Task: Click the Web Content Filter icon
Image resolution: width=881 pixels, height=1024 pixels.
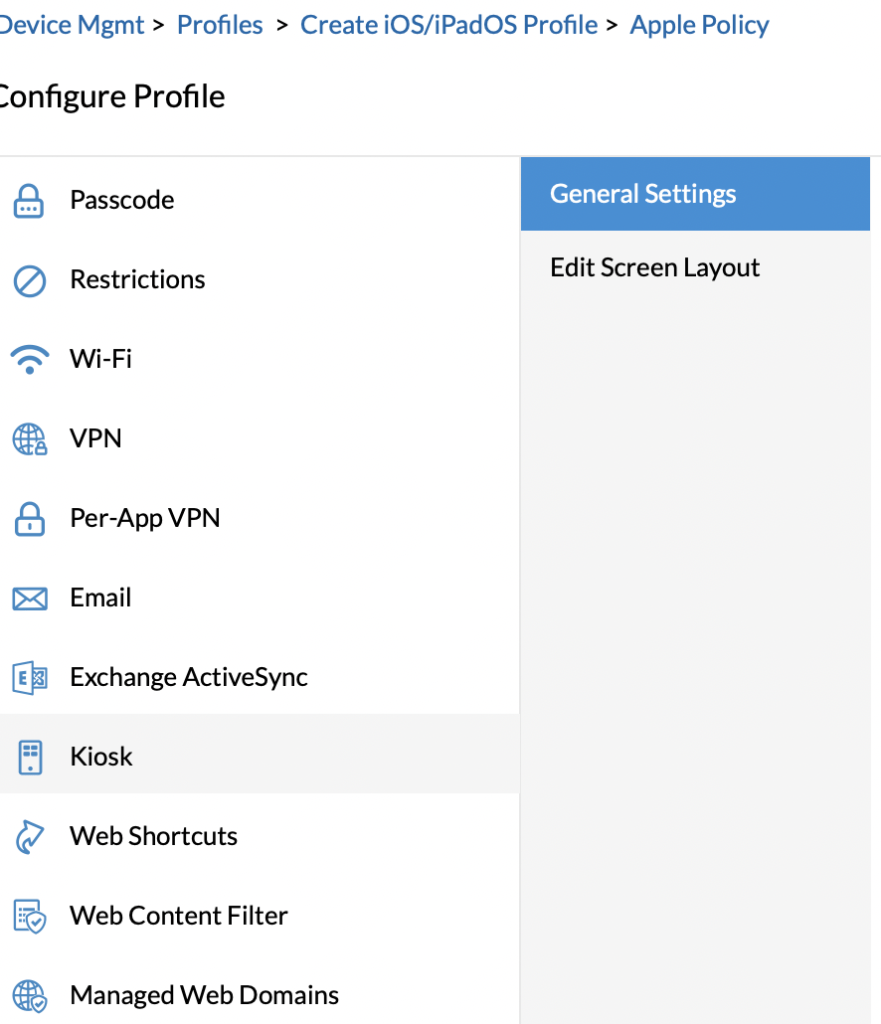Action: click(29, 916)
